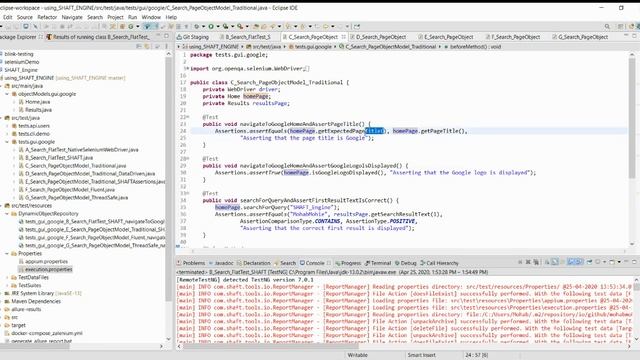Viewport: 640px width, 360px height.
Task: Close the C_Search_PageObject editor tab
Action: pos(343,37)
